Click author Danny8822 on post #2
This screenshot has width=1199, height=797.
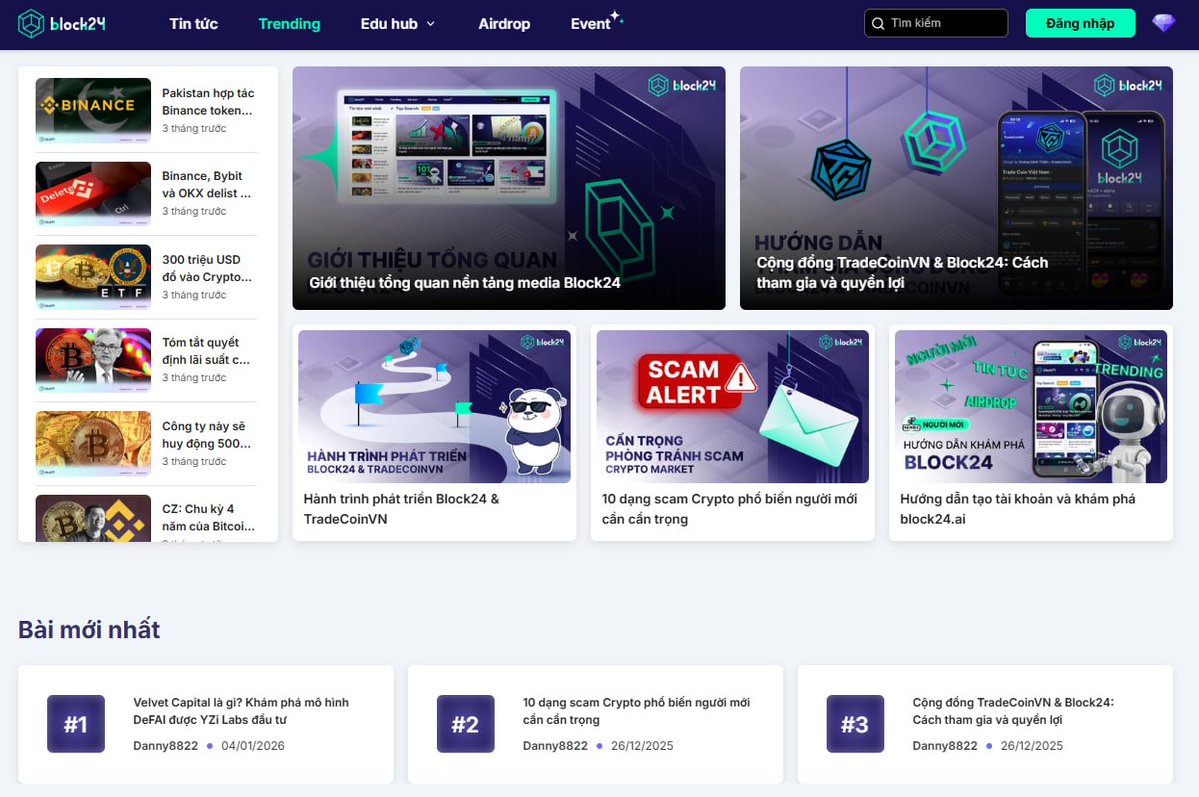tap(555, 746)
